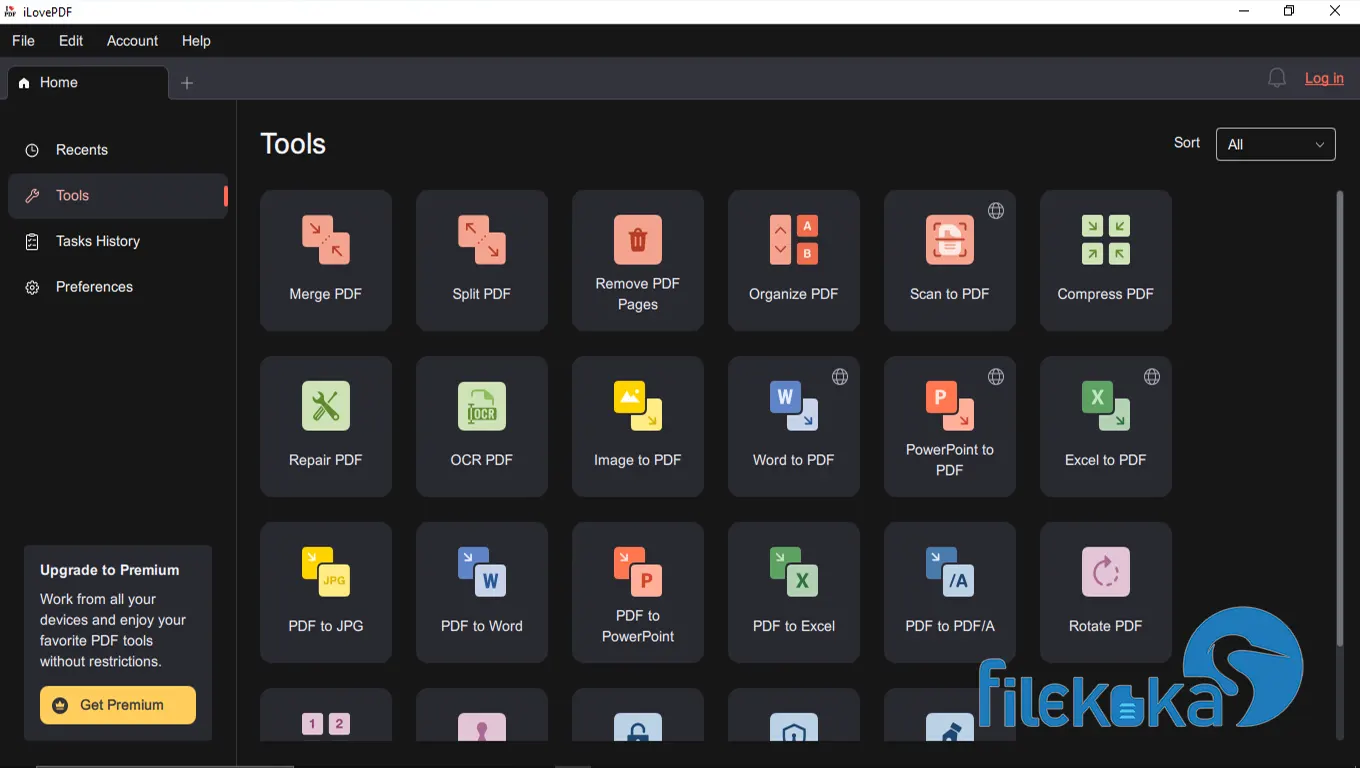The width and height of the screenshot is (1360, 768).
Task: Open the Compress PDF tool
Action: point(1106,260)
